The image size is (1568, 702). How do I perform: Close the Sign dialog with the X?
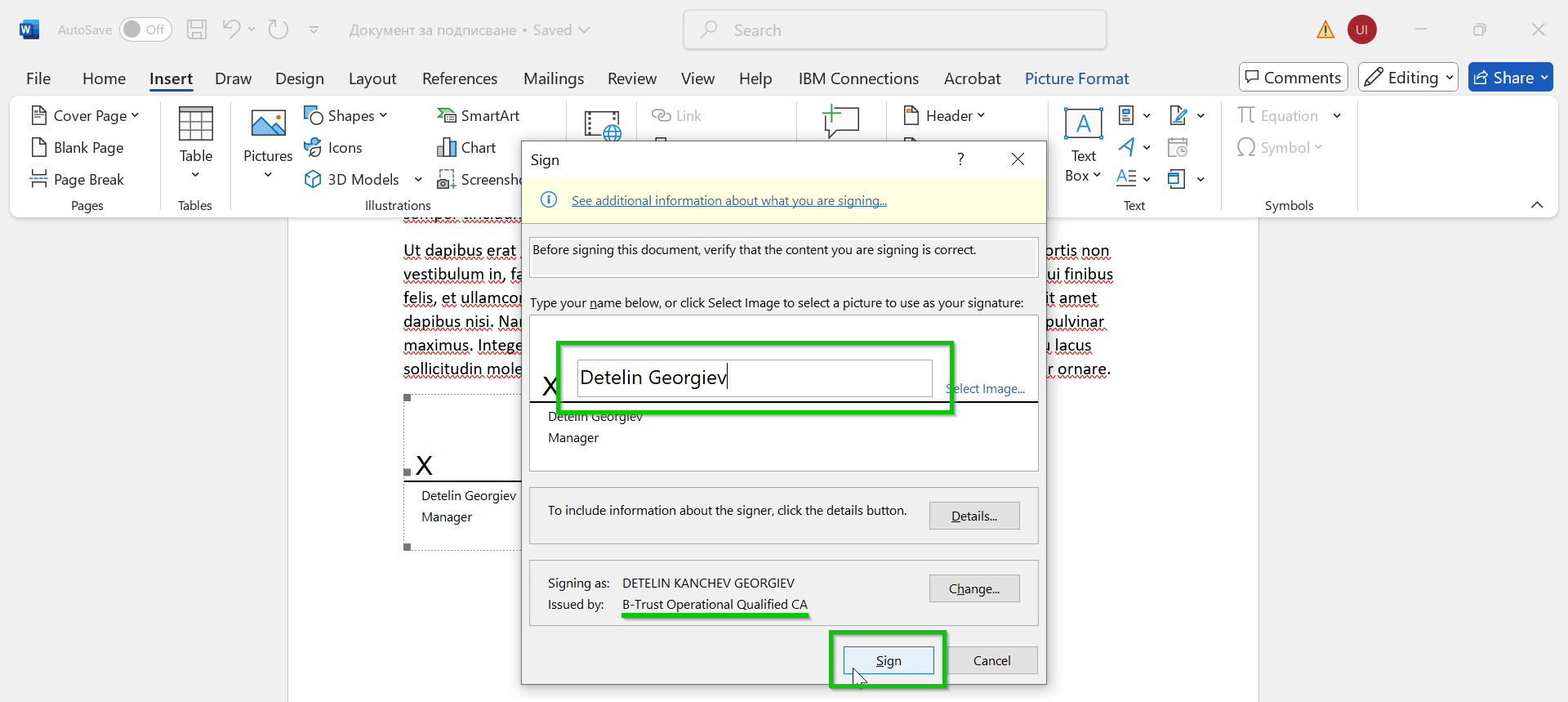click(x=1018, y=159)
